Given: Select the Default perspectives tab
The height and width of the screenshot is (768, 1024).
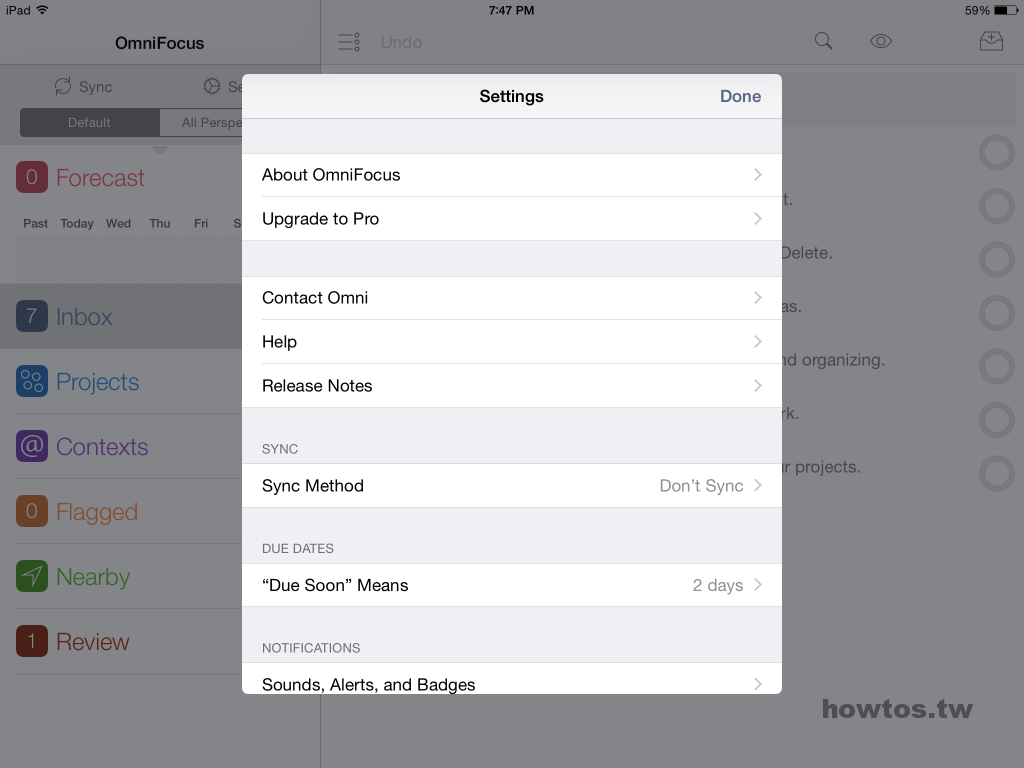Looking at the screenshot, I should (x=89, y=123).
